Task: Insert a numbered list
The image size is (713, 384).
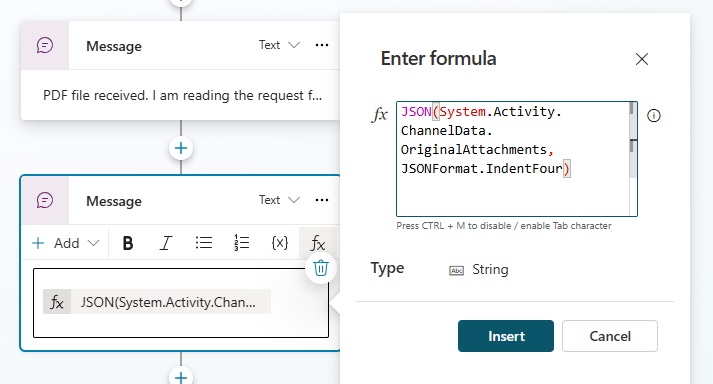Action: [x=241, y=243]
